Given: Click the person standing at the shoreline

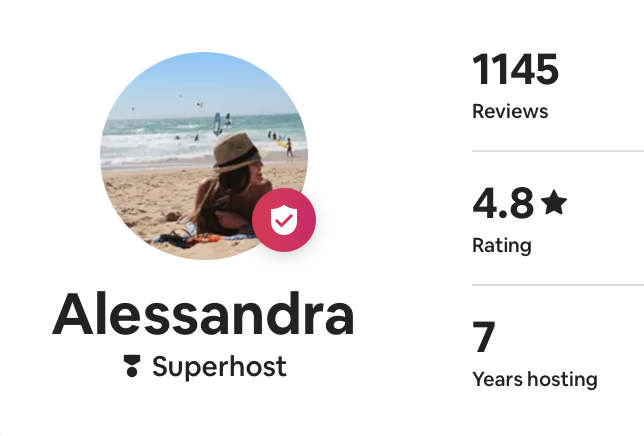Looking at the screenshot, I should 289,146.
